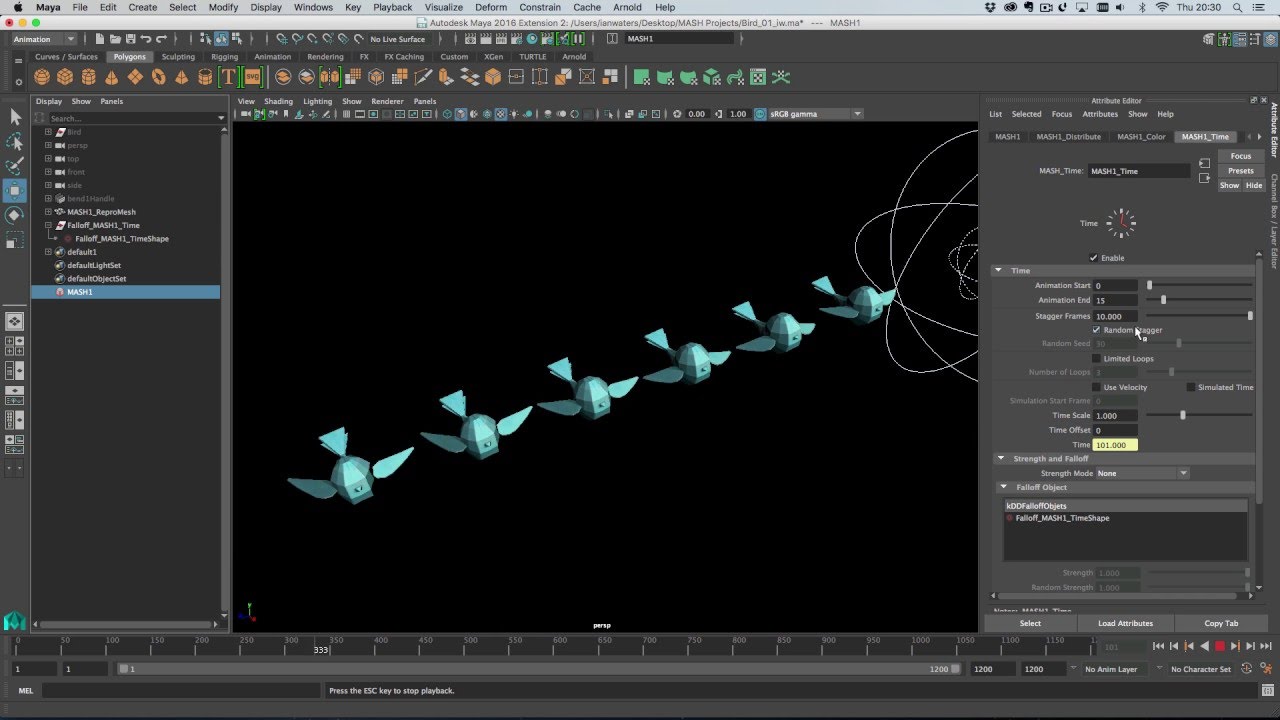Create a polygon sphere from the shelf
Screen dimensions: 1280x720
(x=42, y=77)
